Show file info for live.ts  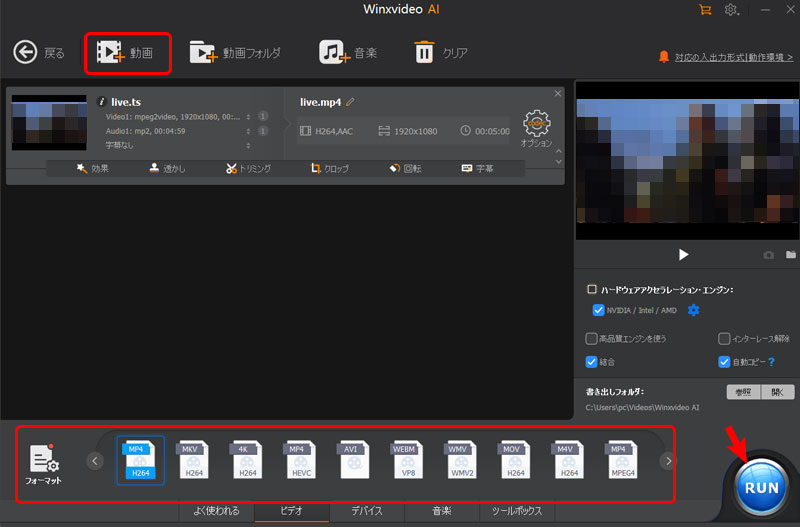pos(101,102)
